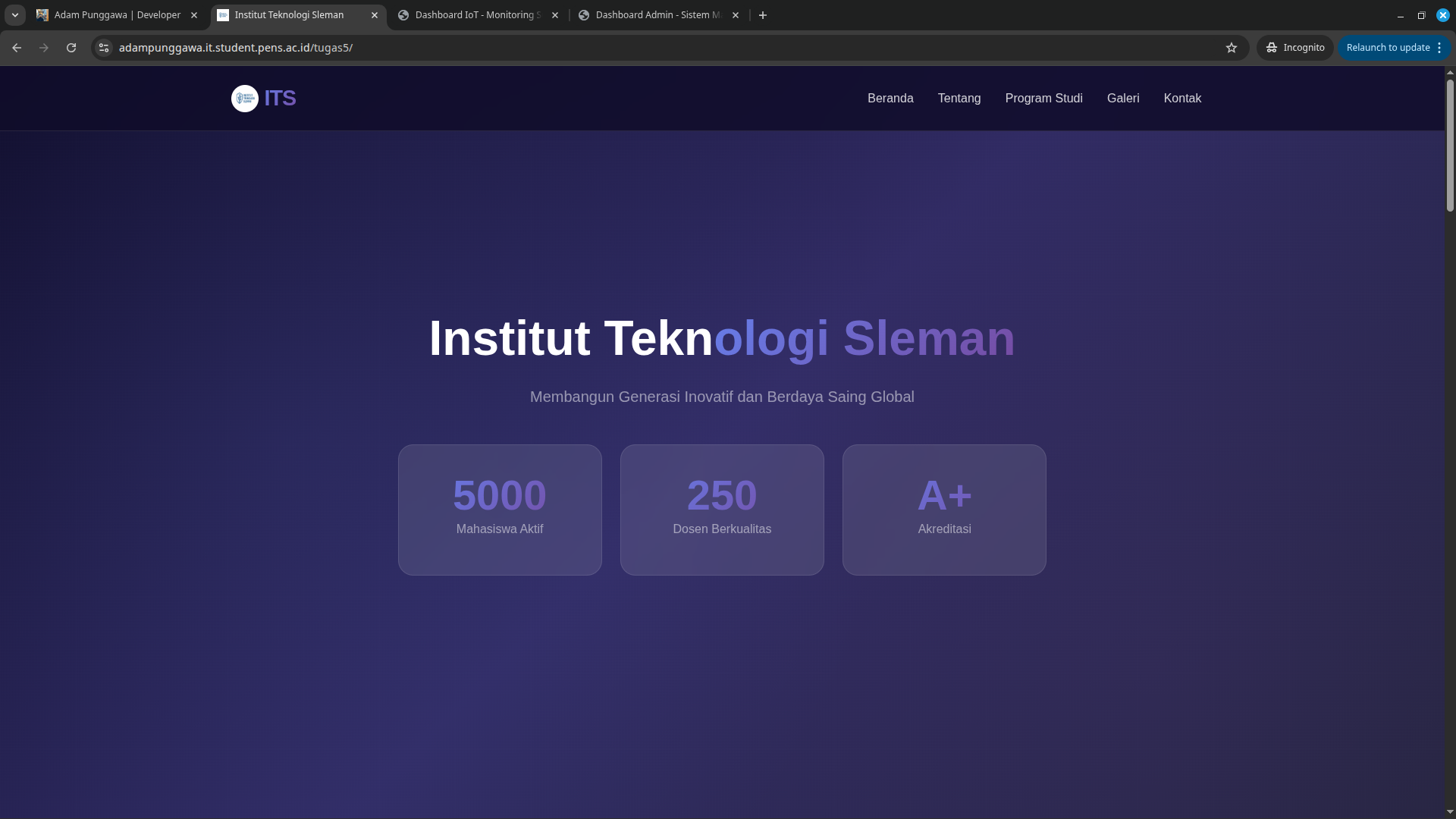Bookmark the page using the star icon

pos(1232,47)
